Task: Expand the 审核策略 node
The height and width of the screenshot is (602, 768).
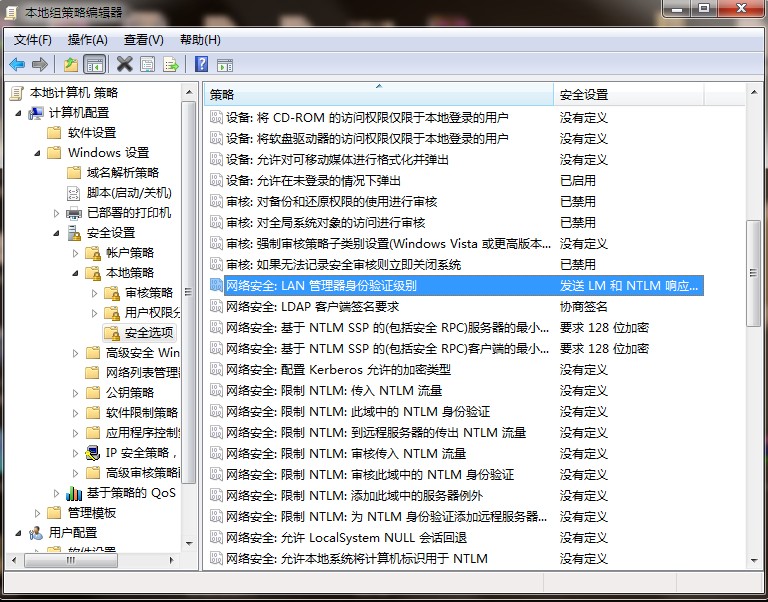Action: [94, 293]
